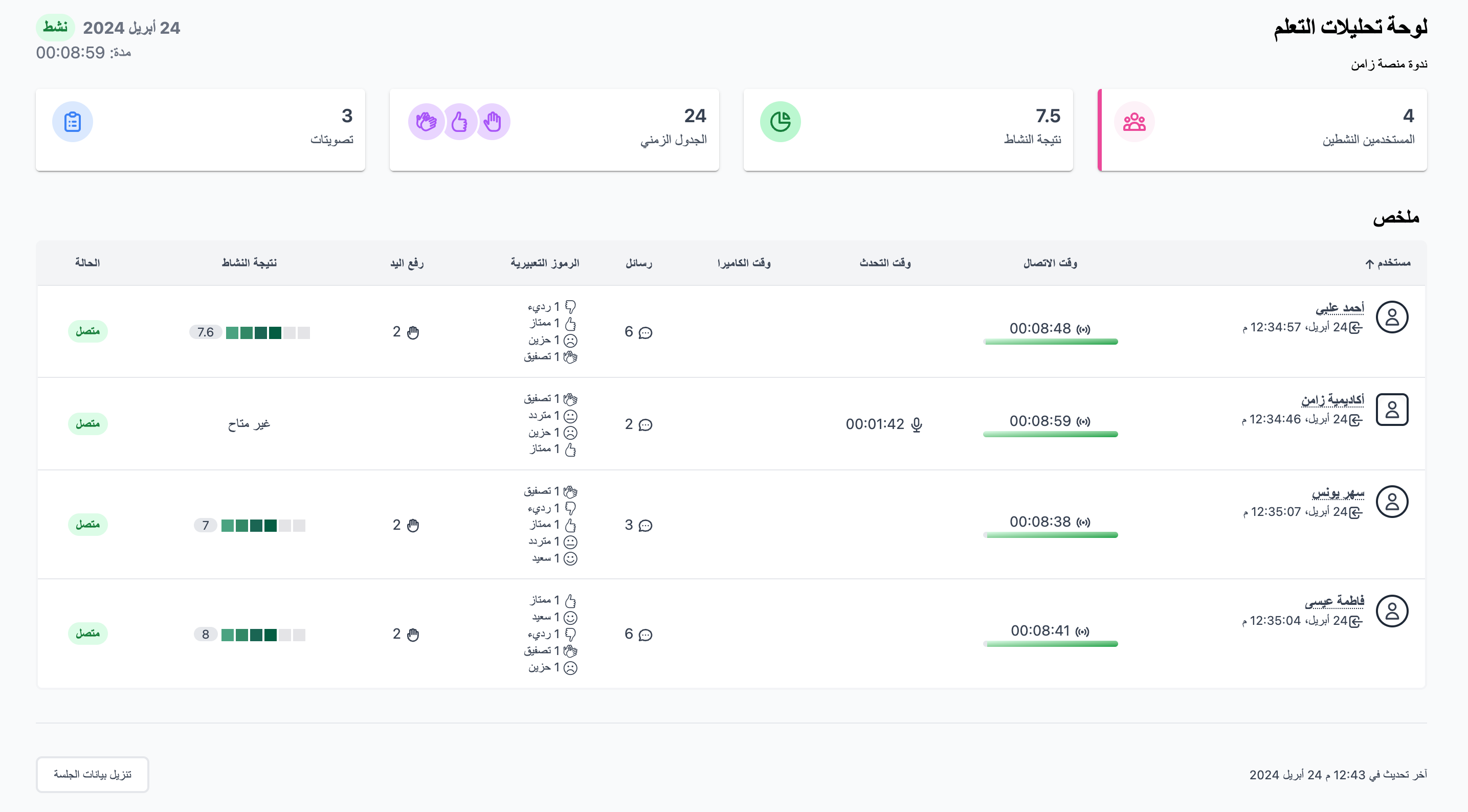Click the purple clapping hands icon in timeline card
Screen dimensions: 1468x812
[426, 122]
